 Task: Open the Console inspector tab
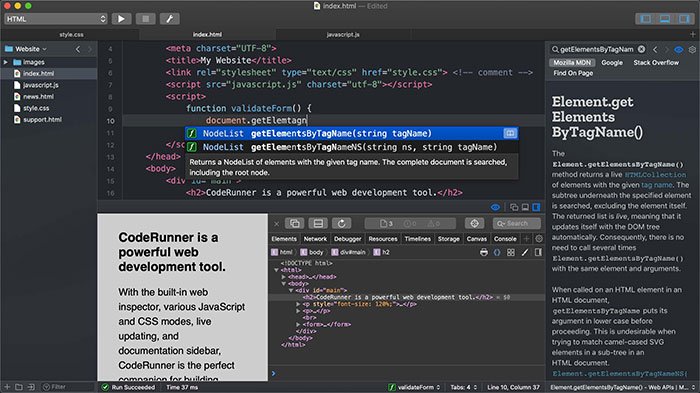coord(505,239)
